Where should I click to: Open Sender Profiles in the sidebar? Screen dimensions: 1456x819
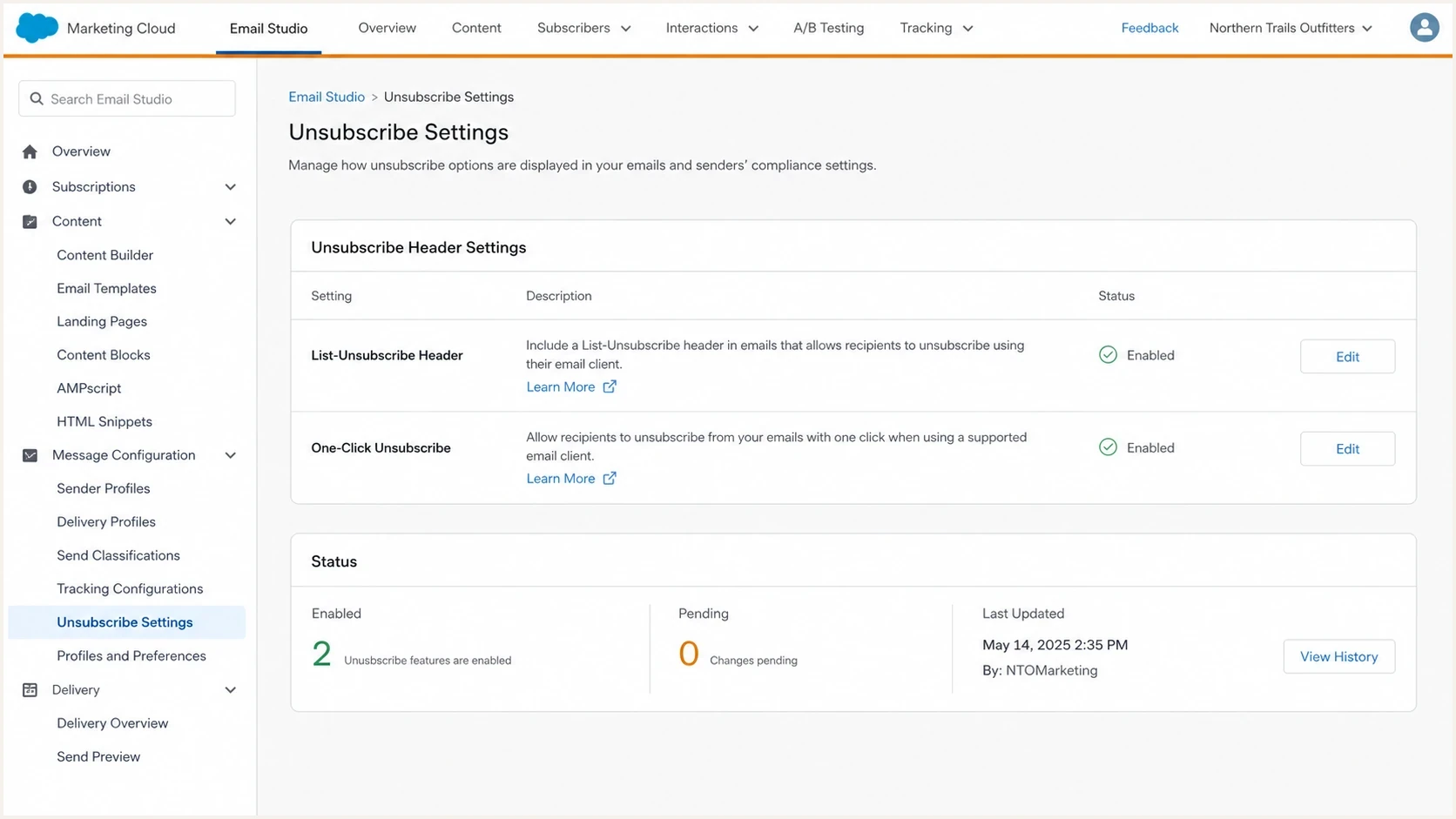click(104, 488)
